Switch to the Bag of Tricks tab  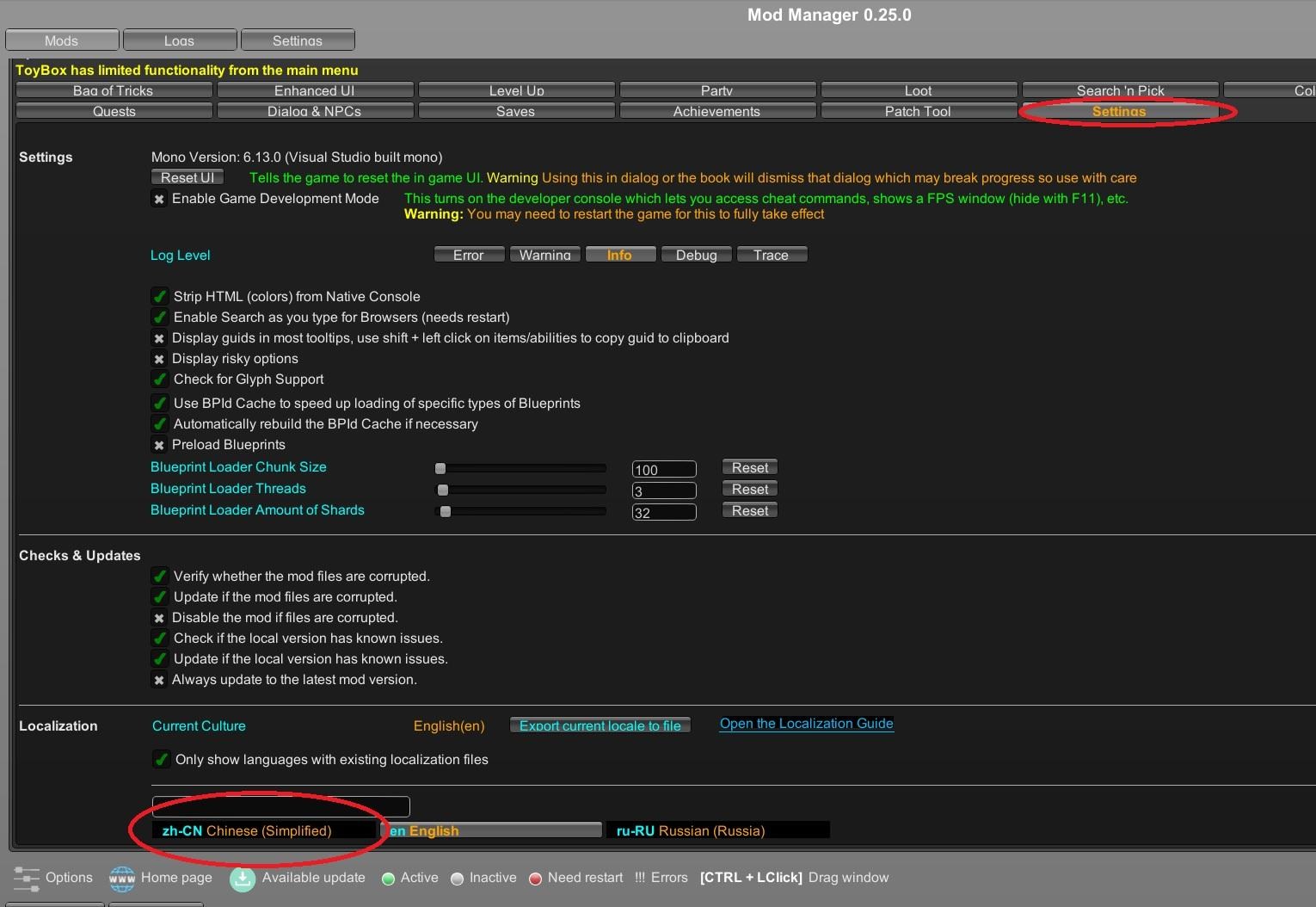(113, 90)
